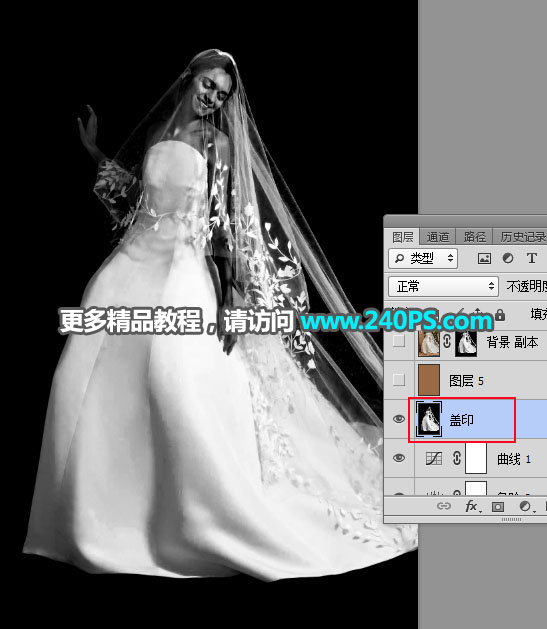Select the layer named 图层 5
Image resolution: width=547 pixels, height=629 pixels.
pos(466,381)
